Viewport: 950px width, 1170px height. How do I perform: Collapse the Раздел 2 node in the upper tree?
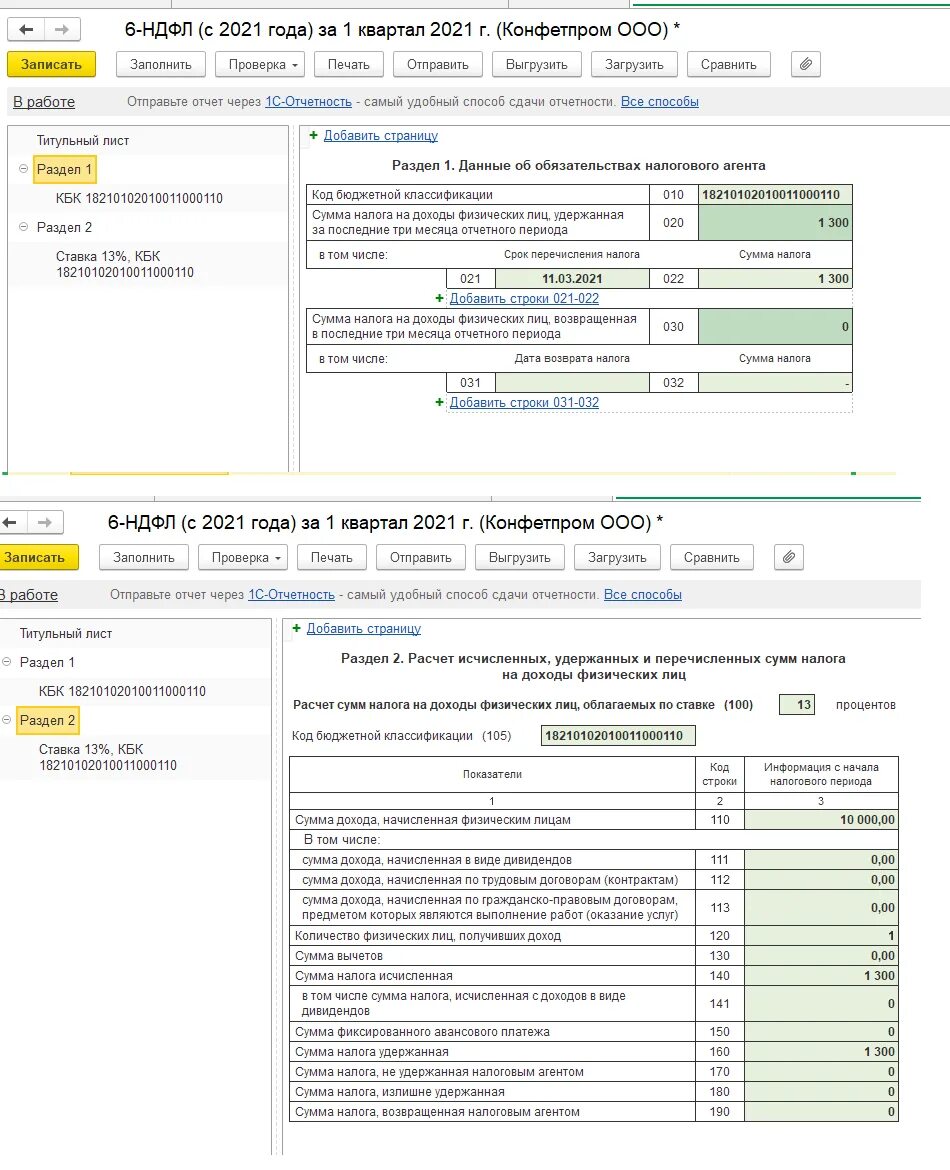click(x=23, y=227)
